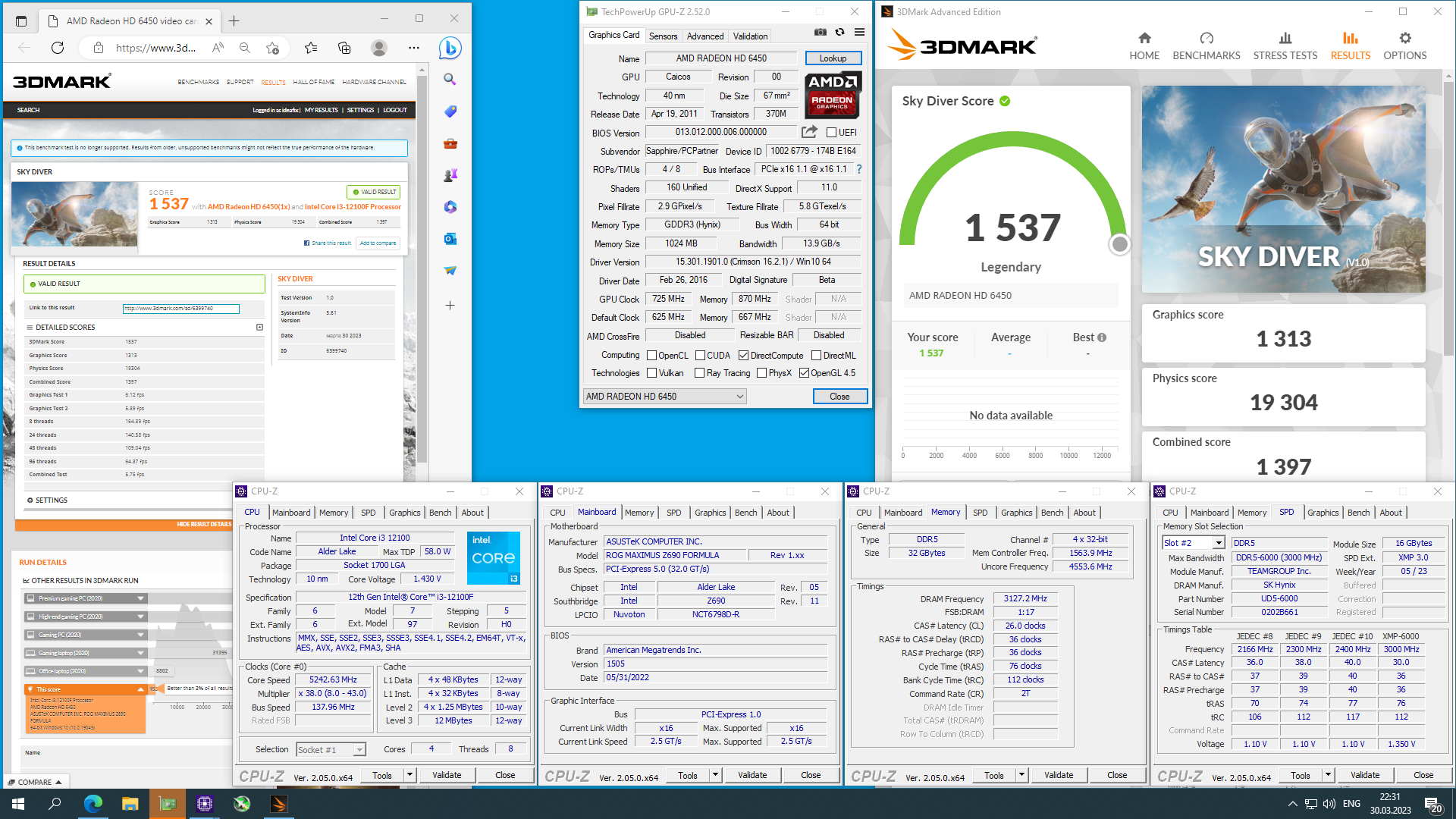Click search icon in Edge sidebar
This screenshot has width=1456, height=819.
(x=450, y=79)
